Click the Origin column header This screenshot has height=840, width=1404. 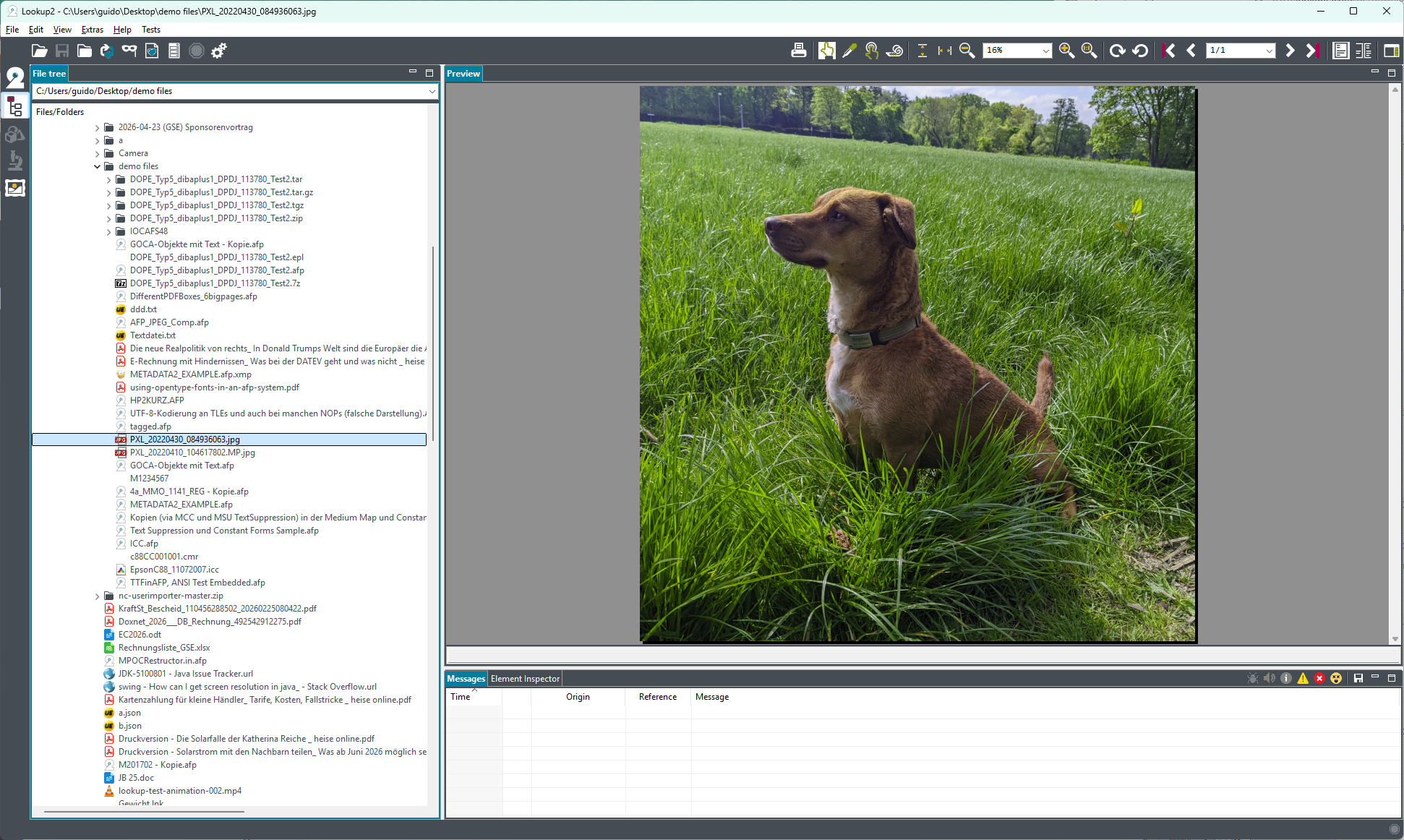(578, 697)
